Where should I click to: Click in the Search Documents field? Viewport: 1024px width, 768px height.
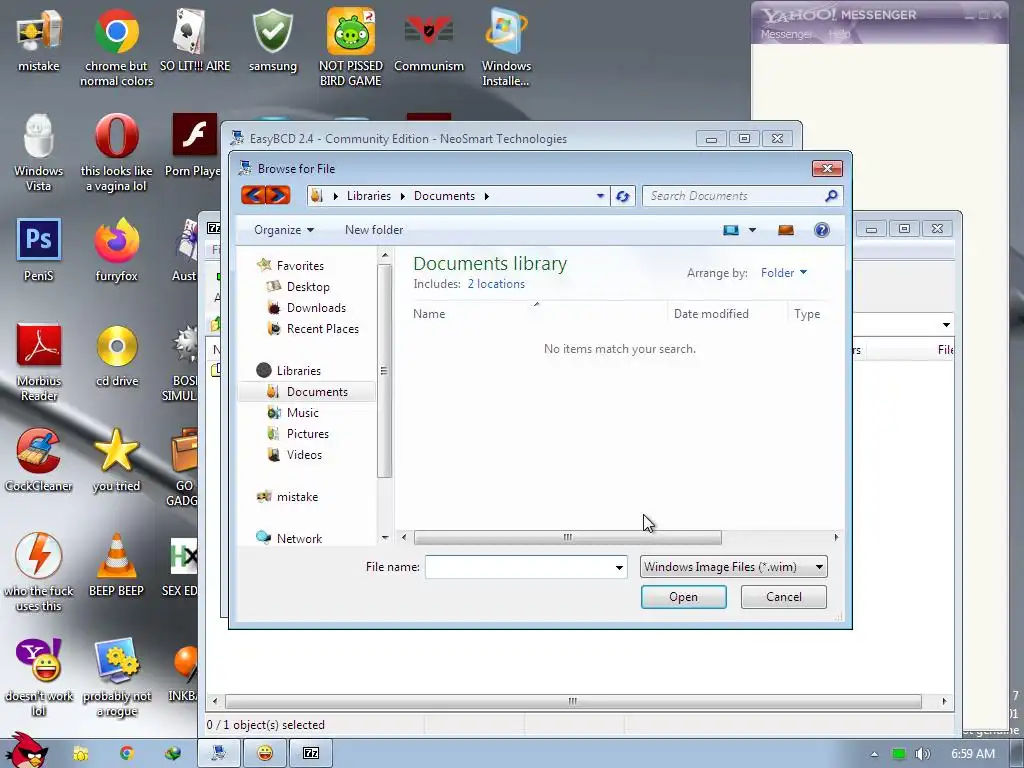pos(735,196)
